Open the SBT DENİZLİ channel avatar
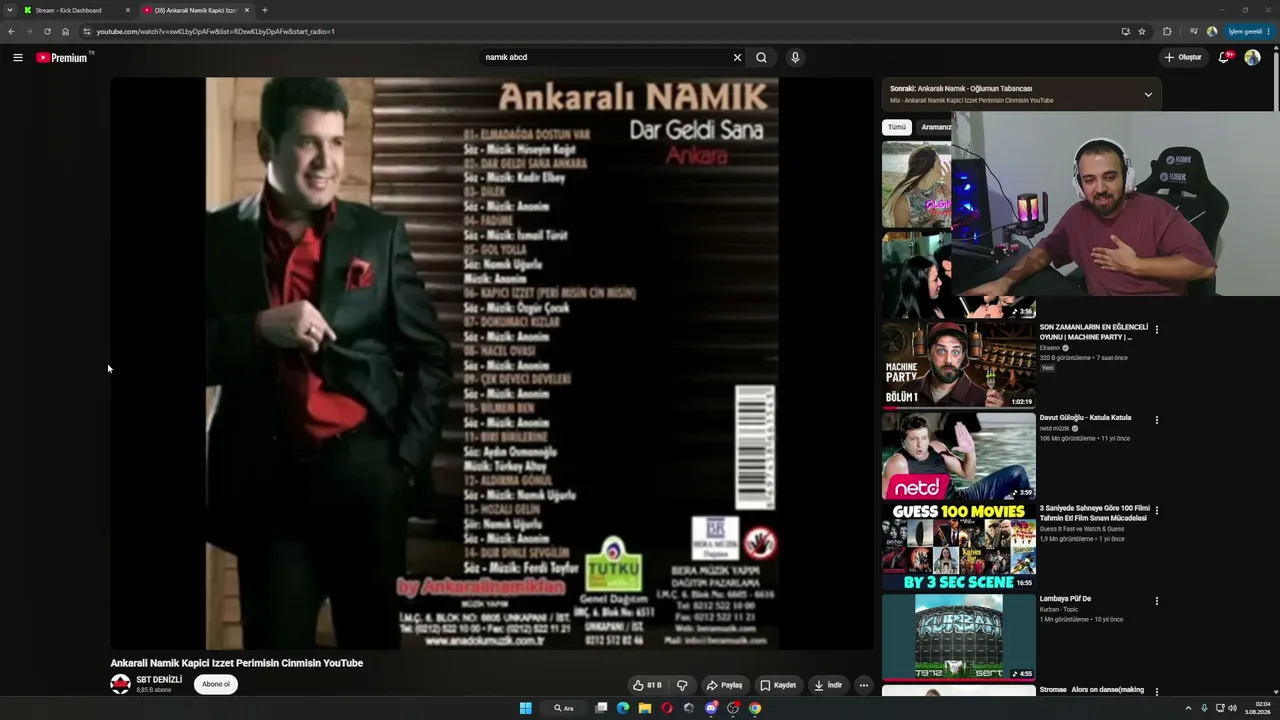Image resolution: width=1280 pixels, height=720 pixels. tap(120, 684)
